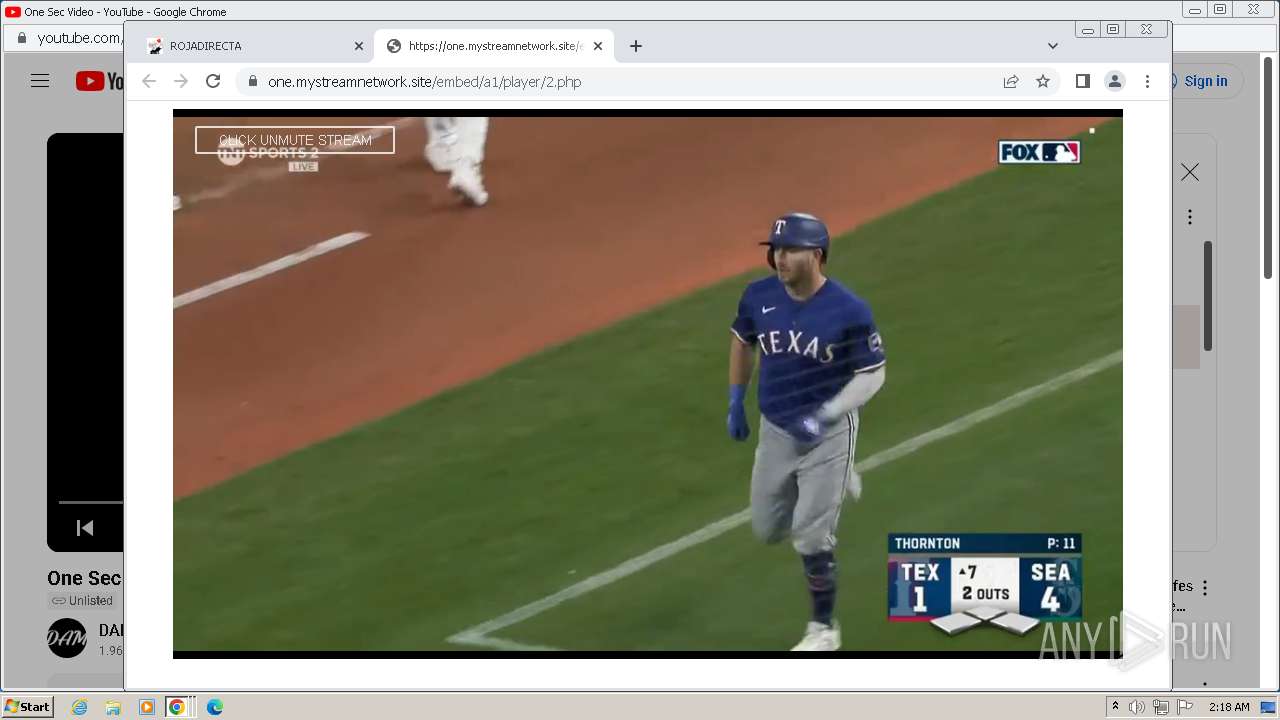Minimize the front Chrome window

pyautogui.click(x=1088, y=29)
